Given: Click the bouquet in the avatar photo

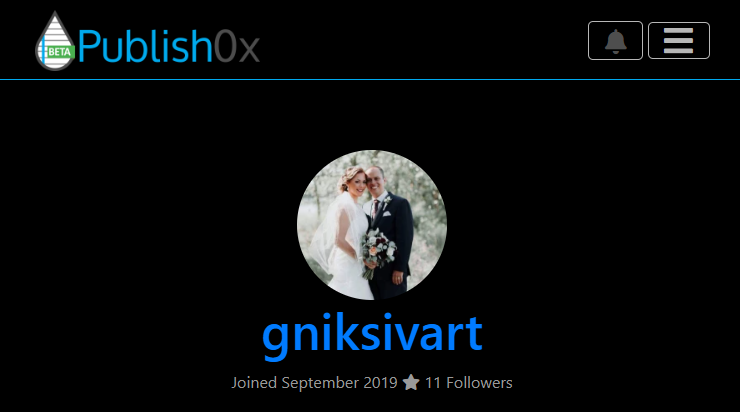Looking at the screenshot, I should (378, 252).
